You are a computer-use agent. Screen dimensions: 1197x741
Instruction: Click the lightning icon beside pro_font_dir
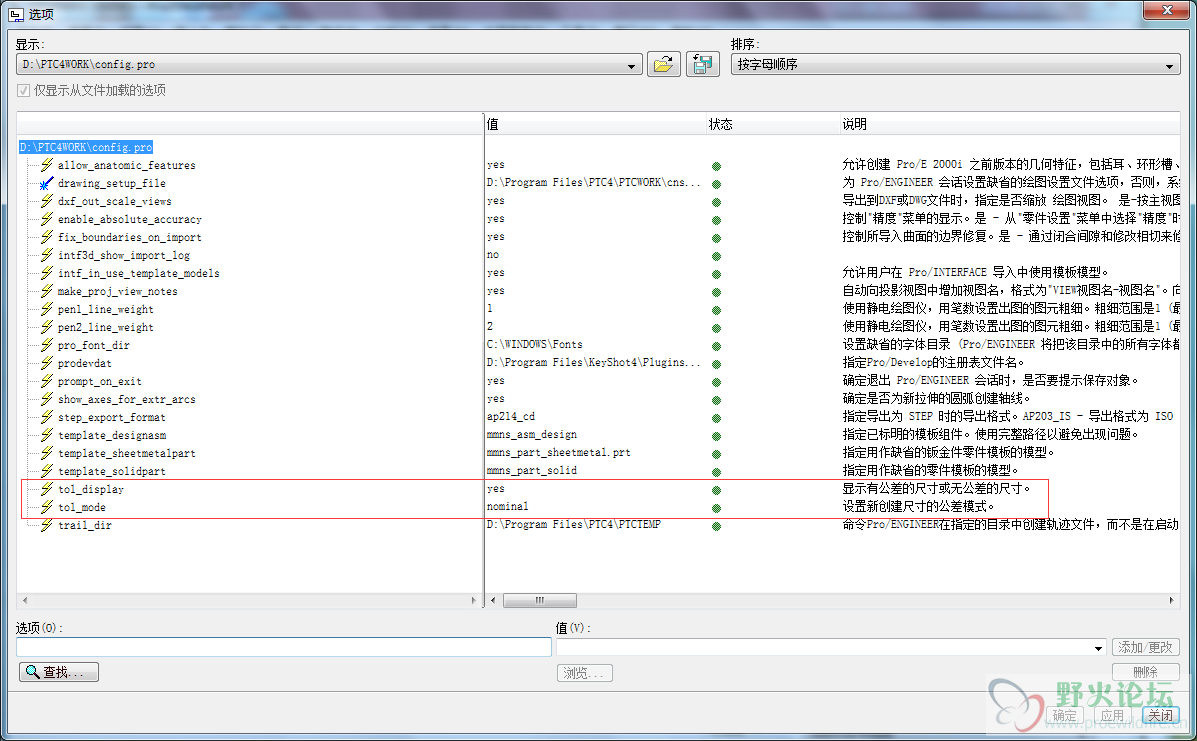(x=47, y=345)
